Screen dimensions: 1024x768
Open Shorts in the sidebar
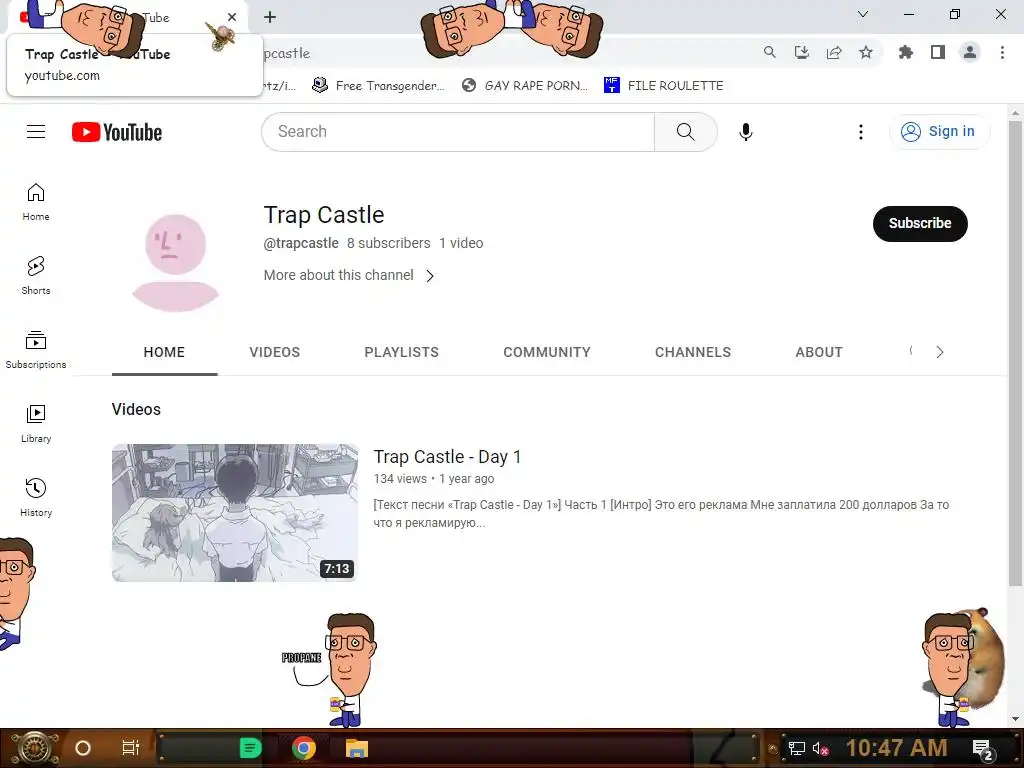(x=36, y=276)
